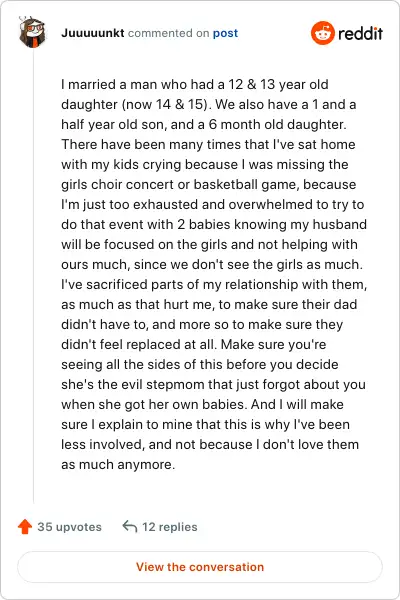
Task: Collapse the comment via the vertical thread line
Action: [x=33, y=276]
